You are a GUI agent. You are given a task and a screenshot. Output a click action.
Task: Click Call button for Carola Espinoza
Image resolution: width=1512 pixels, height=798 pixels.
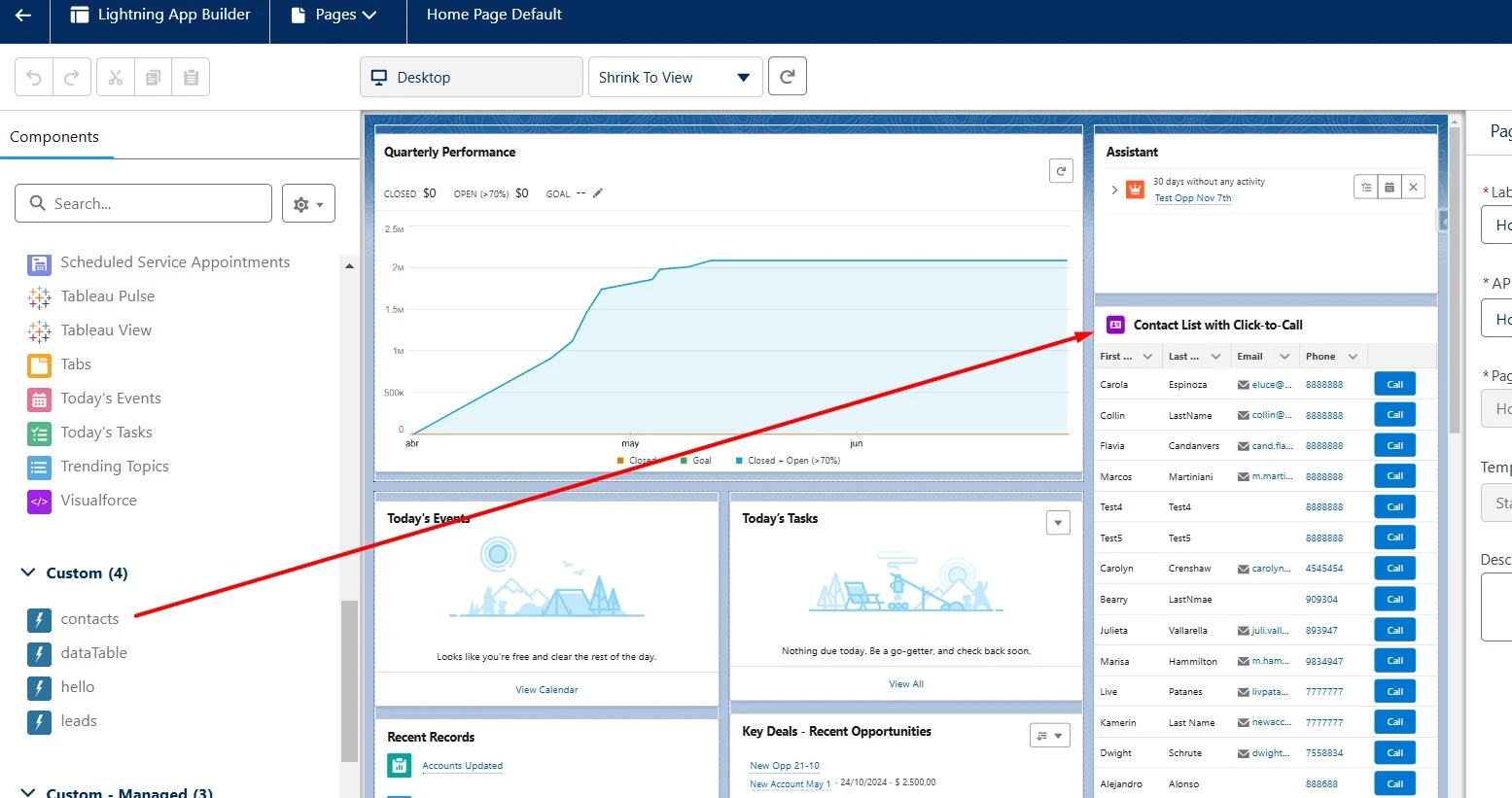pos(1394,385)
